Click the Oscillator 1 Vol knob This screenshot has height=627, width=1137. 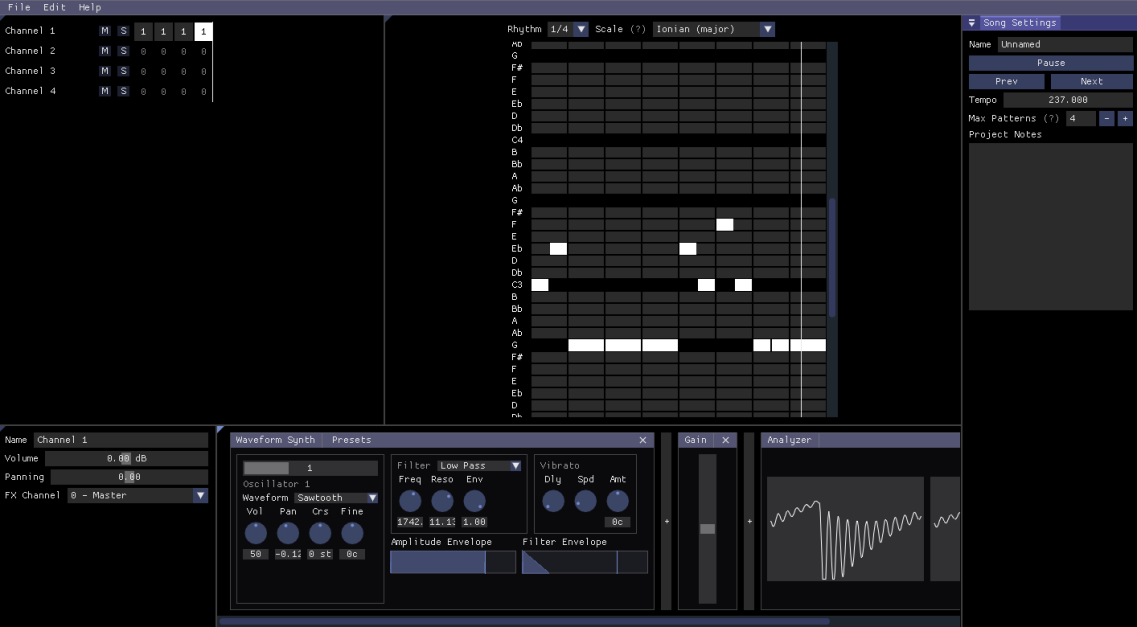point(256,533)
